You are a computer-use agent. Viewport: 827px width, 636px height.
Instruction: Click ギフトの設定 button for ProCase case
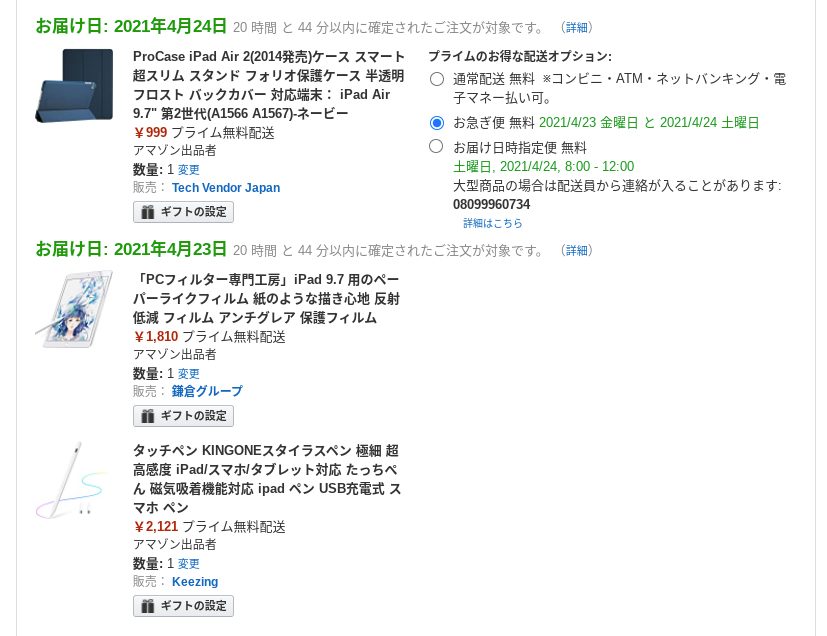[x=184, y=212]
